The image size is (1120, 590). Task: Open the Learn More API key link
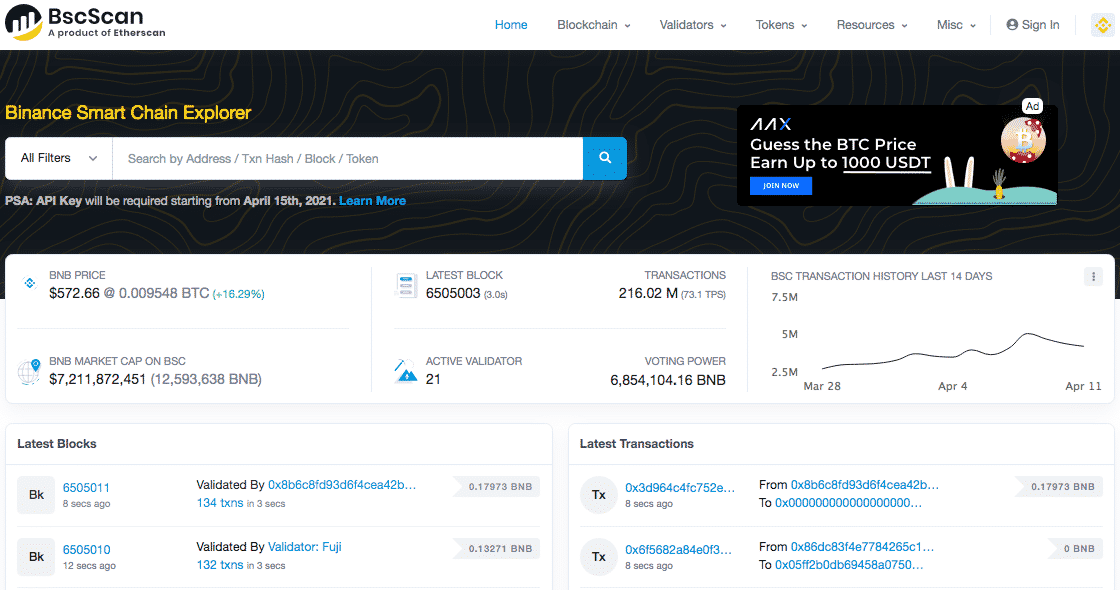tap(372, 201)
